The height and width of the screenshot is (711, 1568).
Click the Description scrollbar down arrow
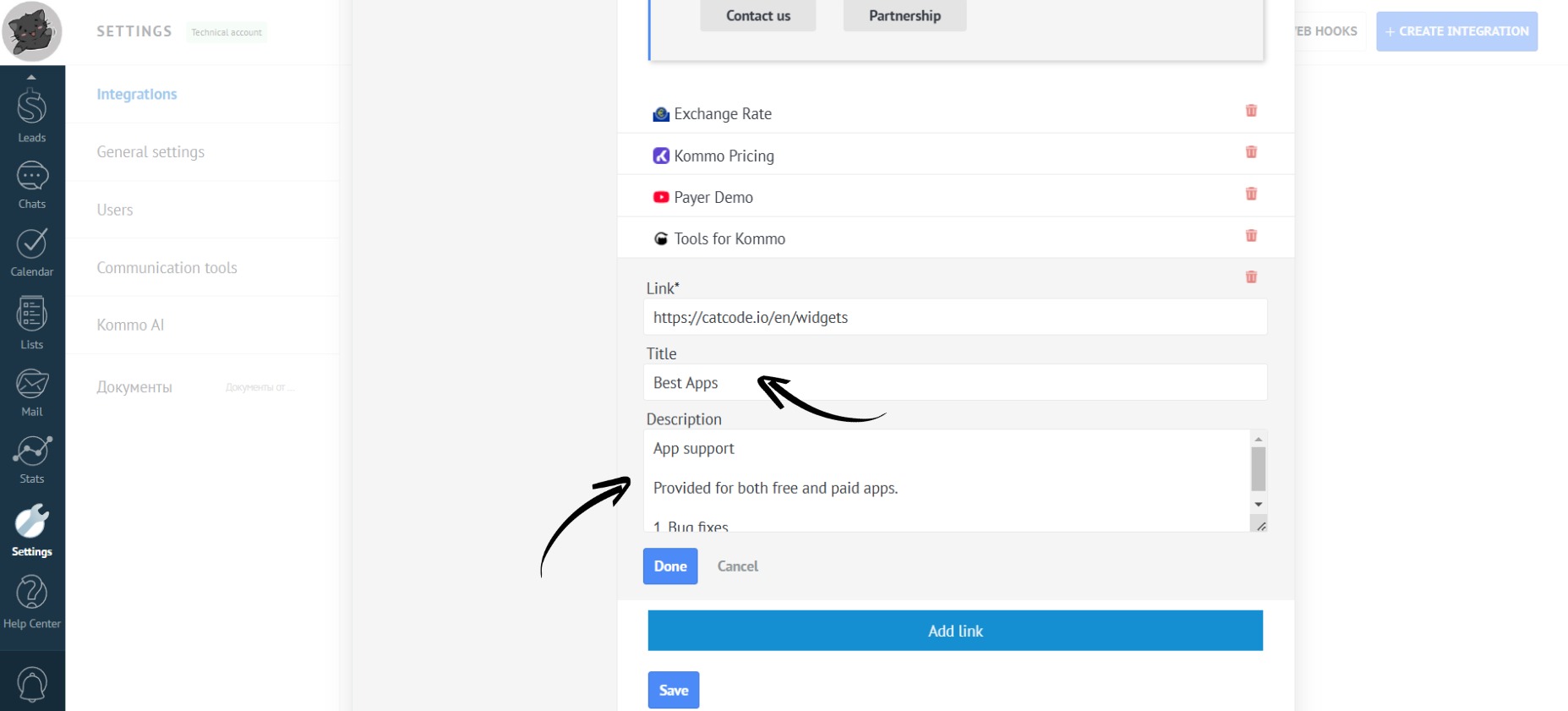tap(1259, 505)
